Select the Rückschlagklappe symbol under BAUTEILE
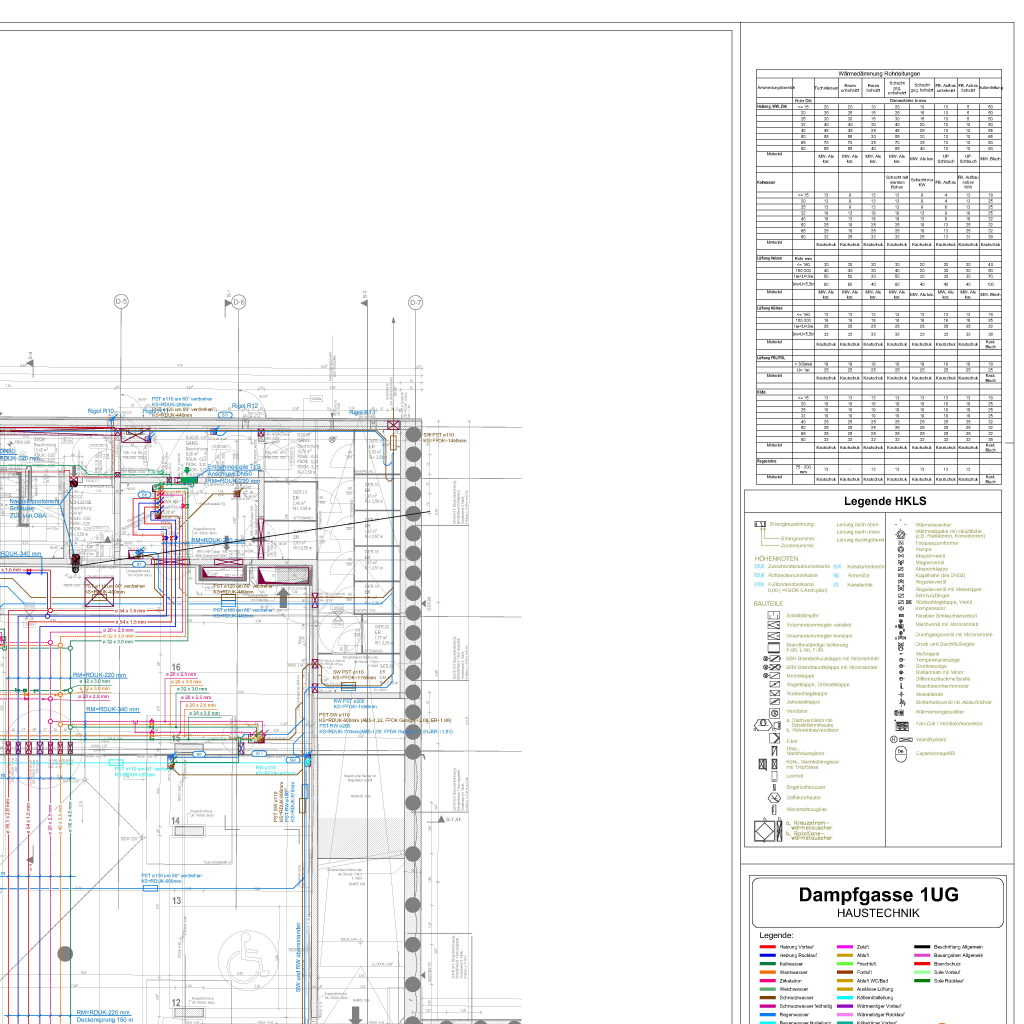1024x1024 pixels. click(x=775, y=694)
